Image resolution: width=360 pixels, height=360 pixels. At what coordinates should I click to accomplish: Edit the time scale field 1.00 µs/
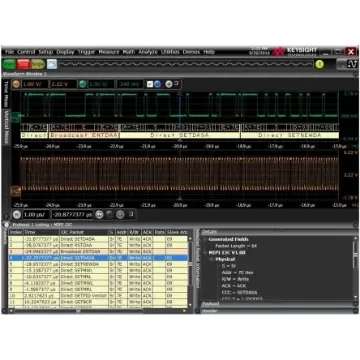[x=36, y=215]
